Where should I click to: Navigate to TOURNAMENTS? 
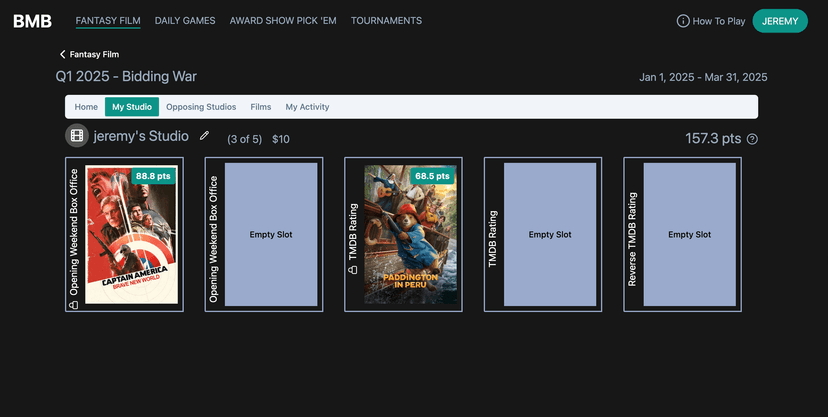[x=387, y=21]
